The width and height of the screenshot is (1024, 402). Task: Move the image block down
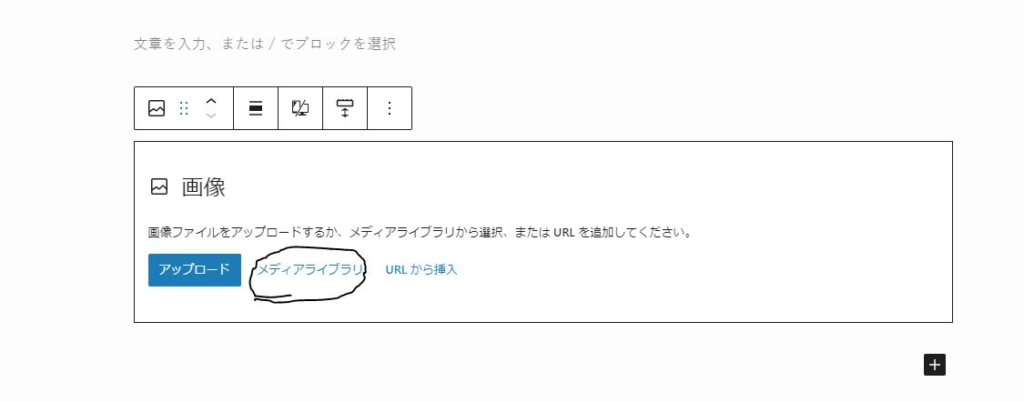coord(210,116)
